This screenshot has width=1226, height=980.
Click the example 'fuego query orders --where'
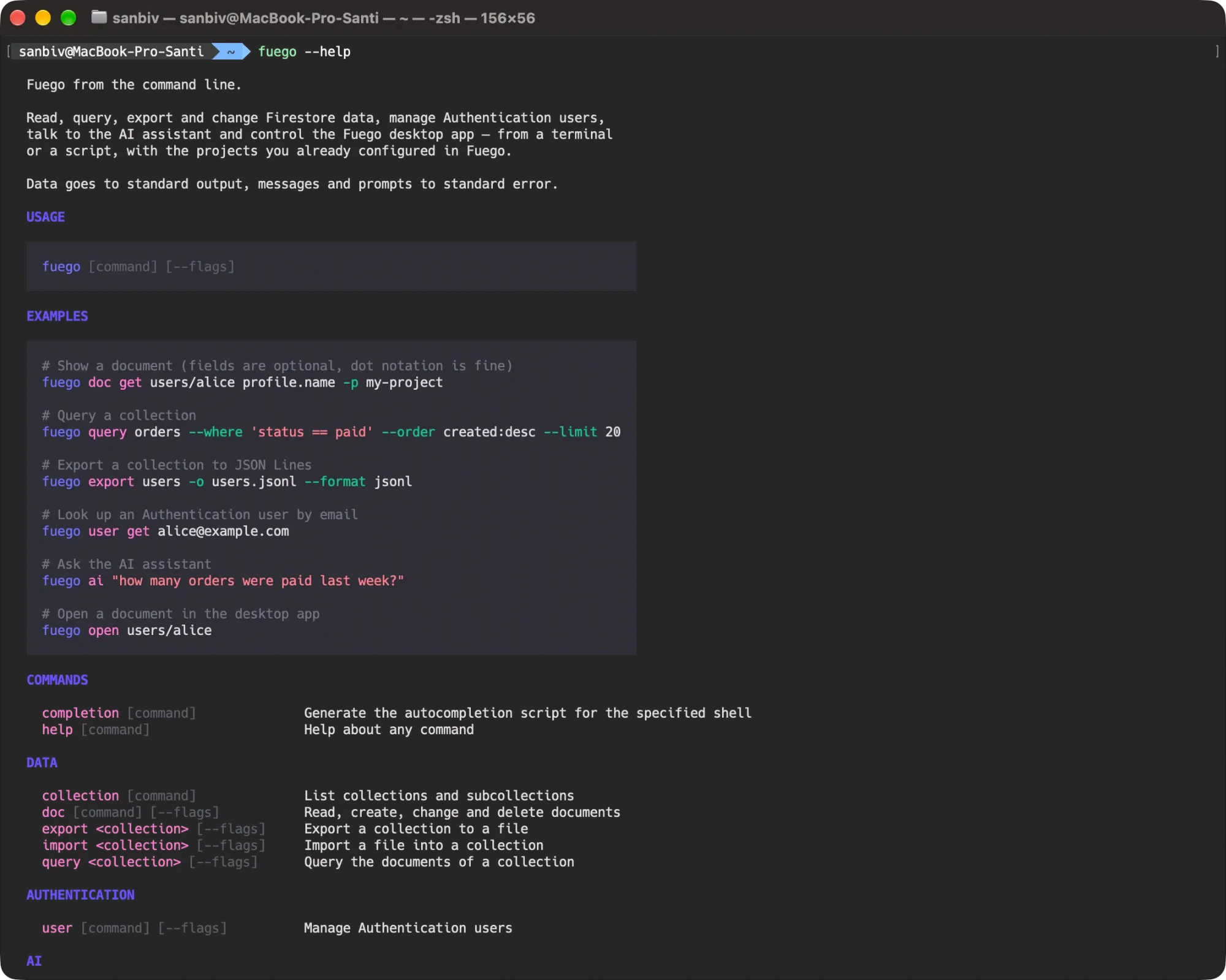click(331, 432)
